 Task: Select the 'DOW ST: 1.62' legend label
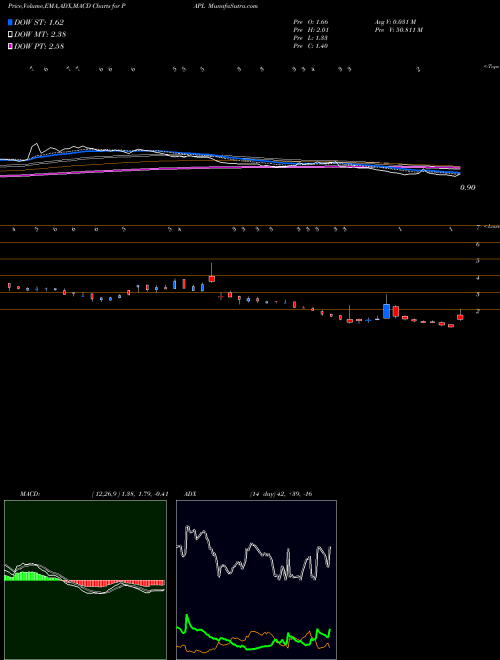[x=39, y=22]
